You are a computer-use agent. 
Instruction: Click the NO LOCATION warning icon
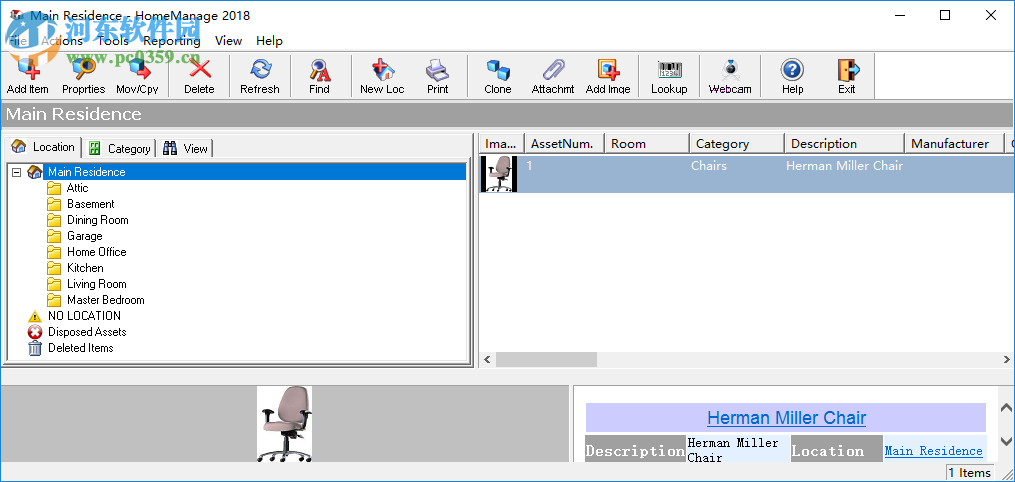35,316
